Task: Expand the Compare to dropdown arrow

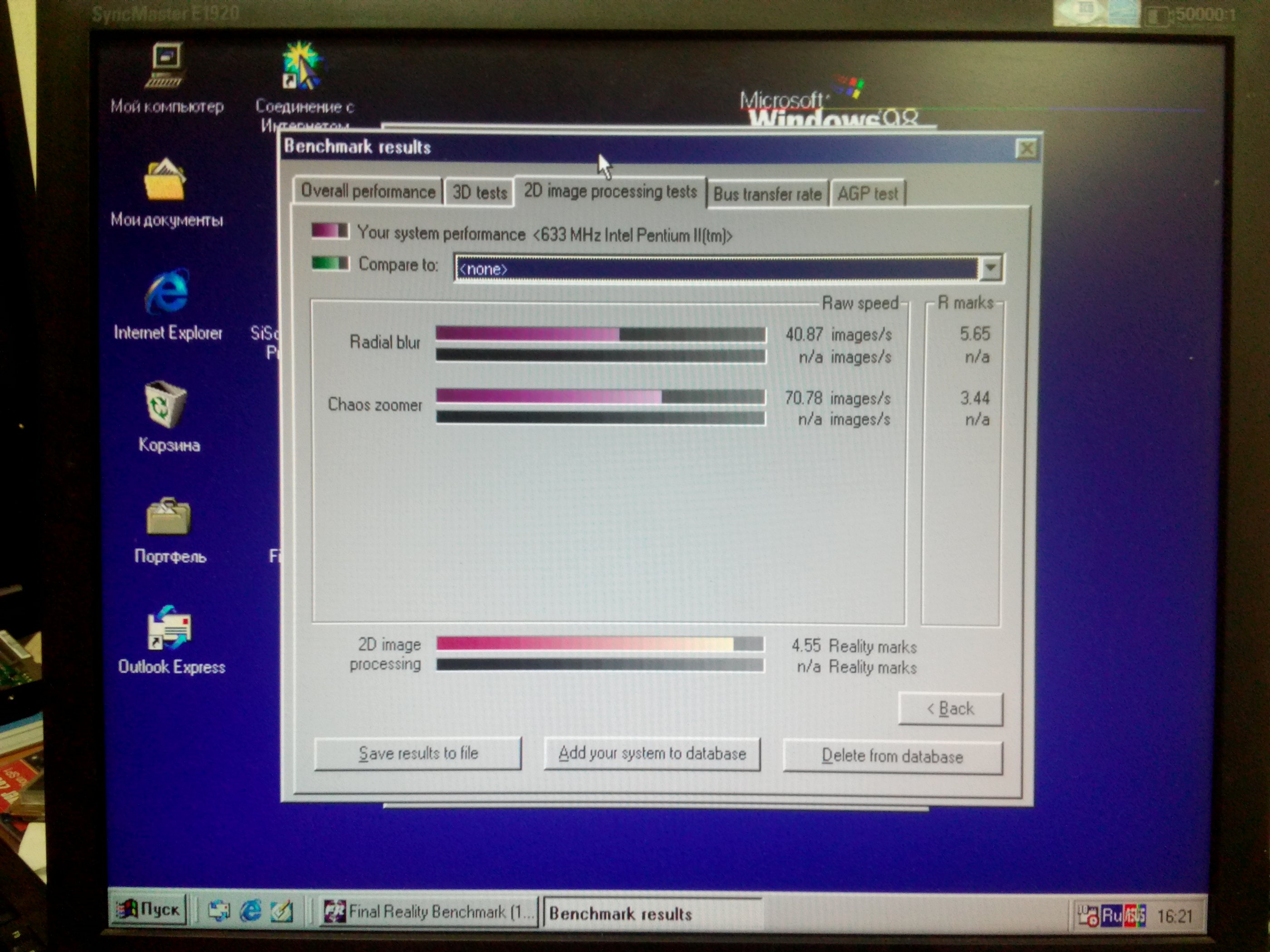Action: click(x=991, y=268)
